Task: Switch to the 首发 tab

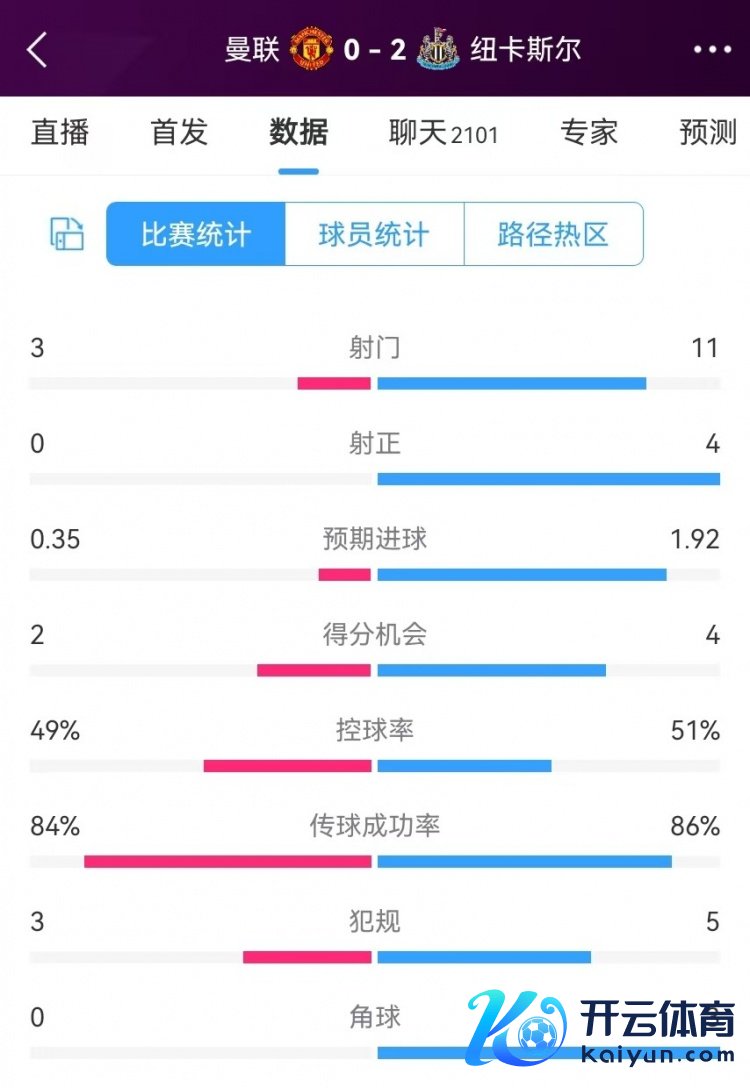Action: [179, 132]
